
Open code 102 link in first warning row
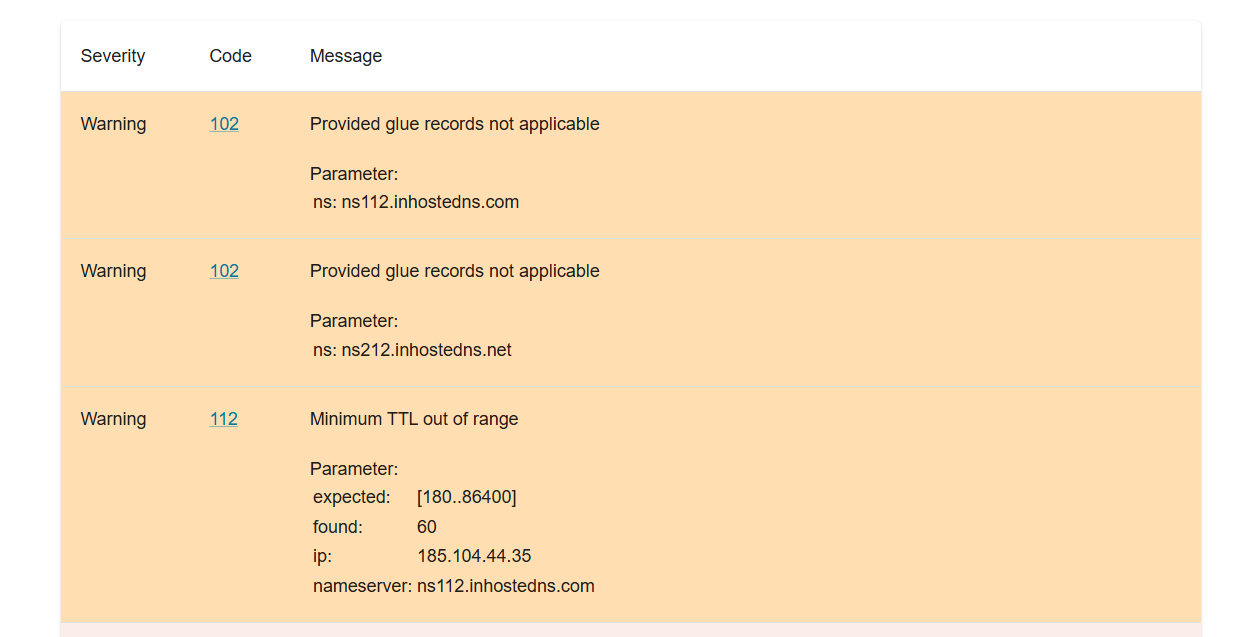coord(224,124)
